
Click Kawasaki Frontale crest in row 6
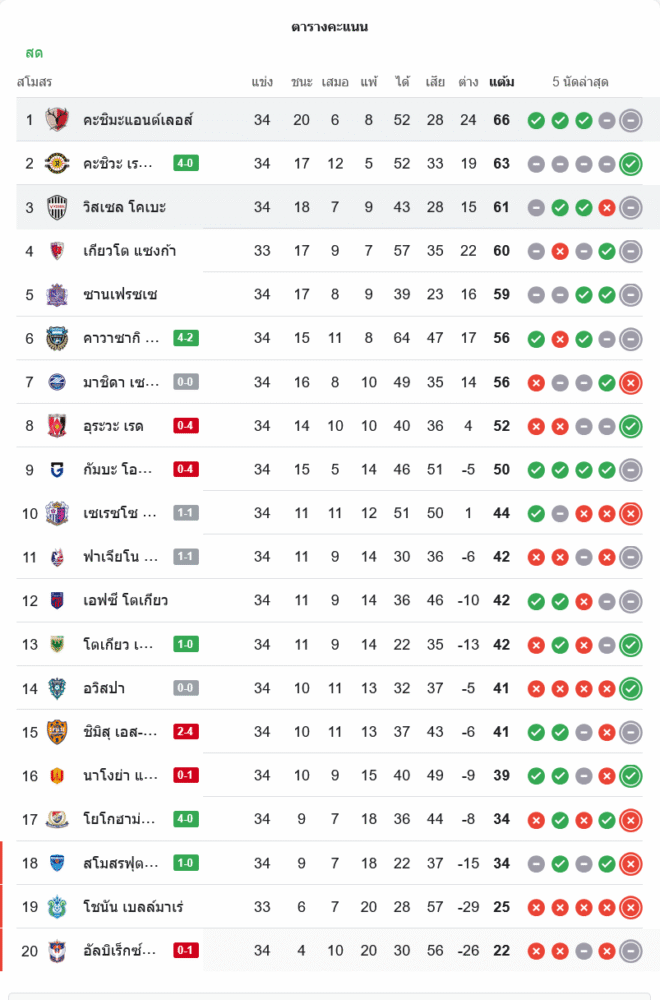(57, 338)
